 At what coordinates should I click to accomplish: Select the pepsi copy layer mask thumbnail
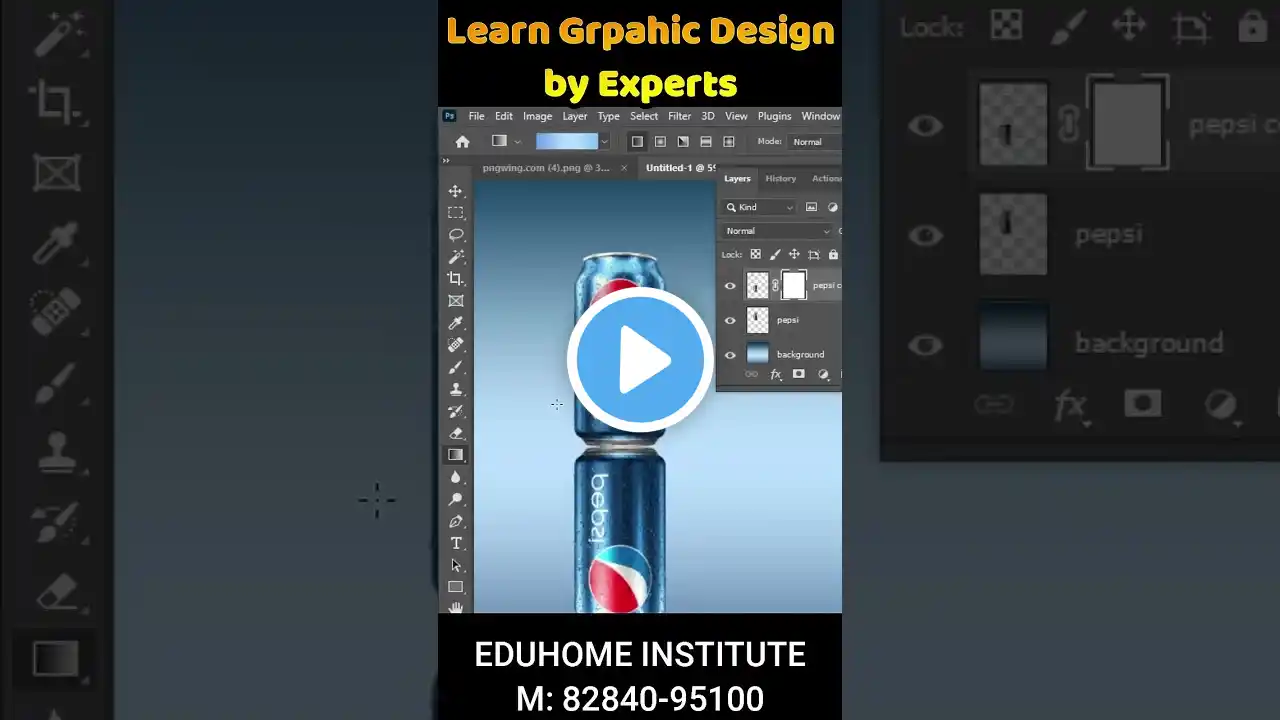pos(794,286)
